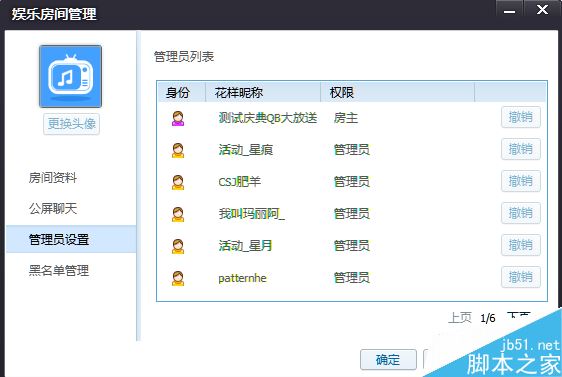Click the 花样昵称 column header
Image resolution: width=562 pixels, height=377 pixels.
click(263, 92)
